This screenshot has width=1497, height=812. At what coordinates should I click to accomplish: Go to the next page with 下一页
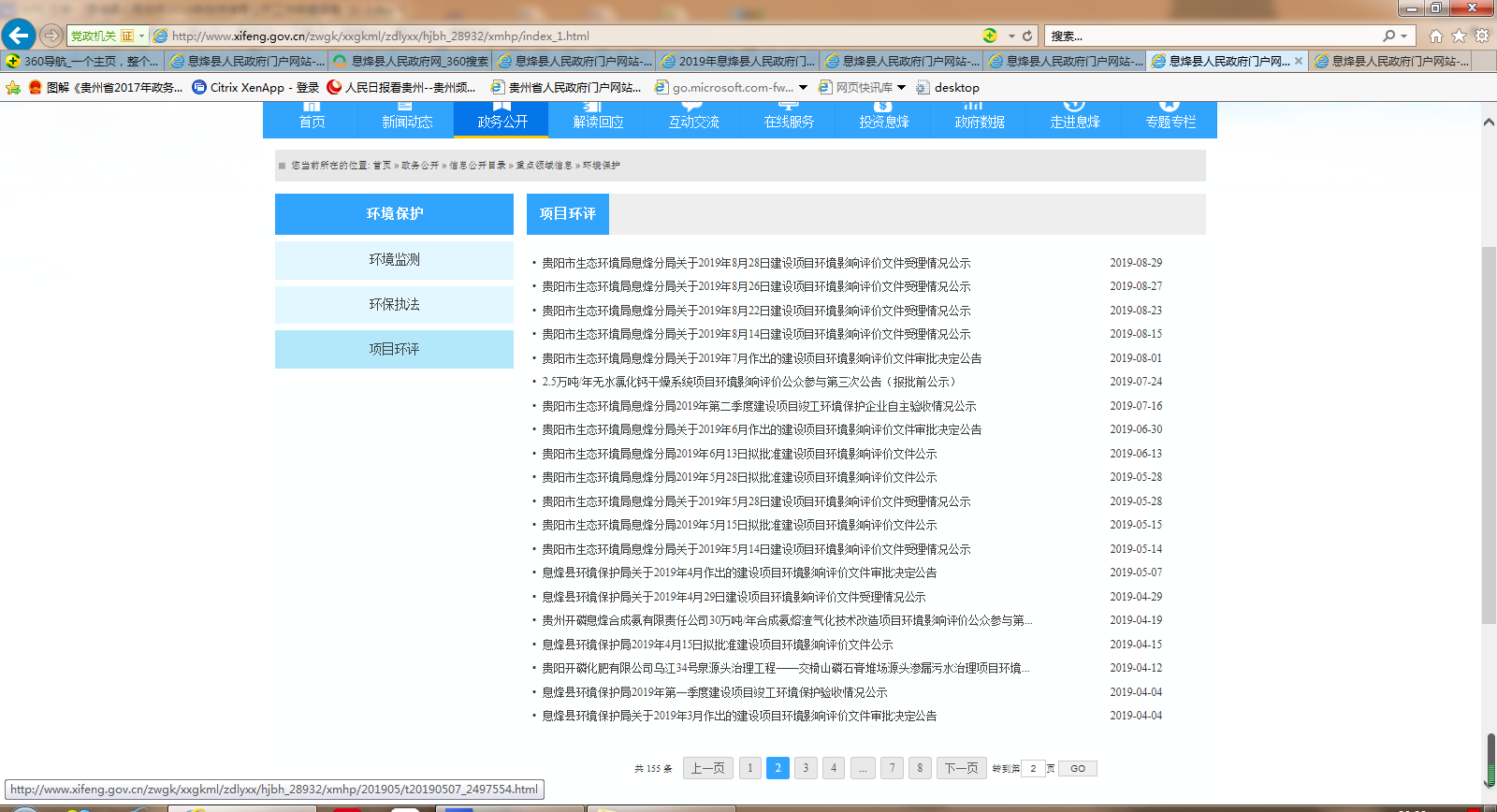coord(961,768)
